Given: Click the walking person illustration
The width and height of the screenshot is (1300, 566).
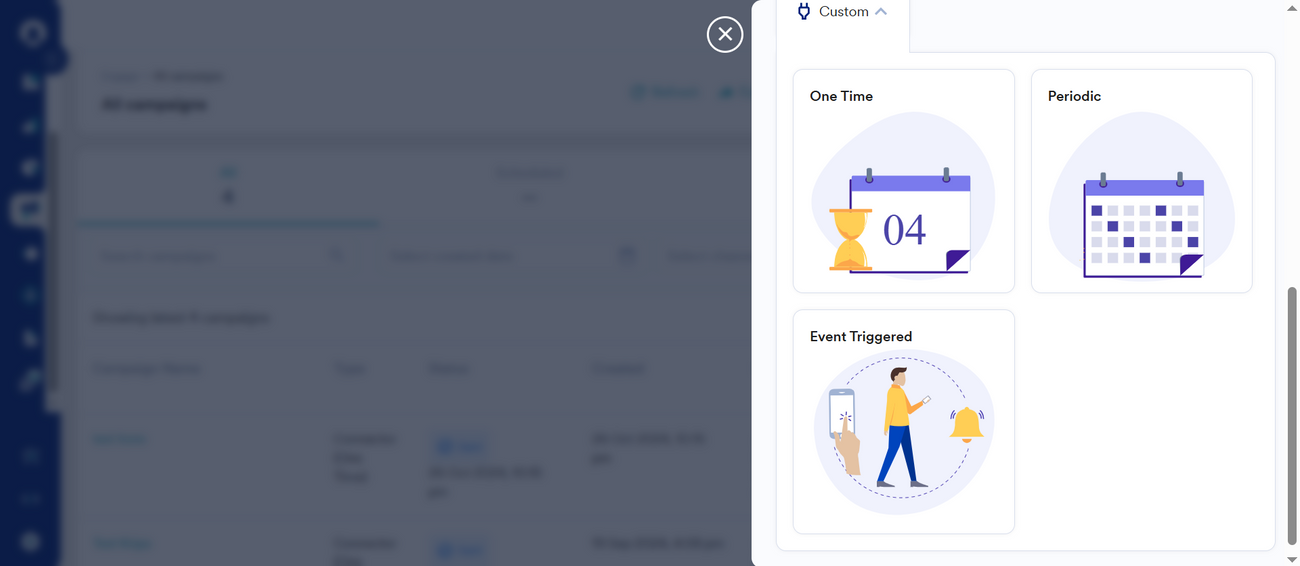Looking at the screenshot, I should 901,427.
